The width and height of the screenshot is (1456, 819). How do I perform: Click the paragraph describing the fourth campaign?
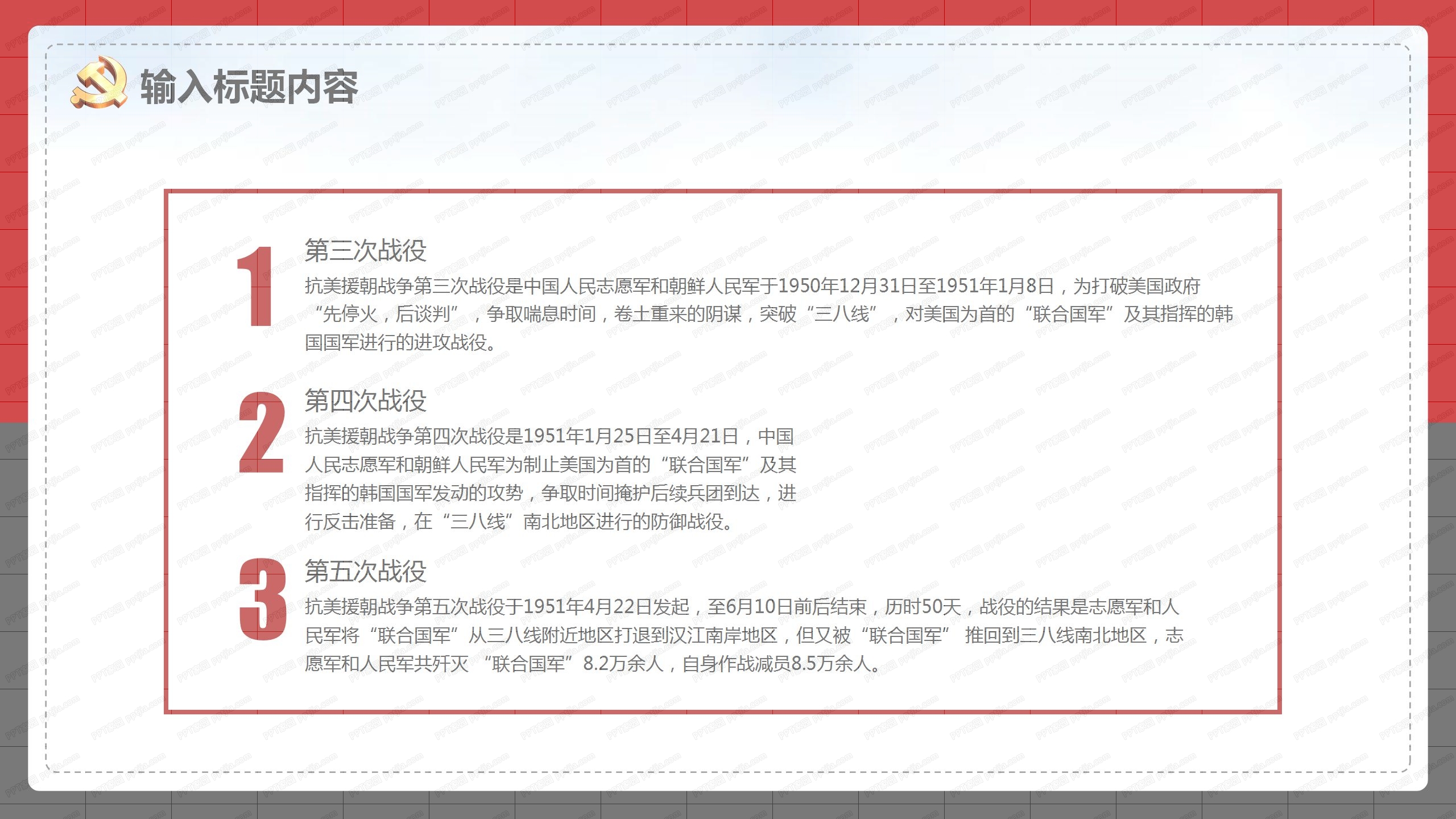pyautogui.click(x=550, y=478)
